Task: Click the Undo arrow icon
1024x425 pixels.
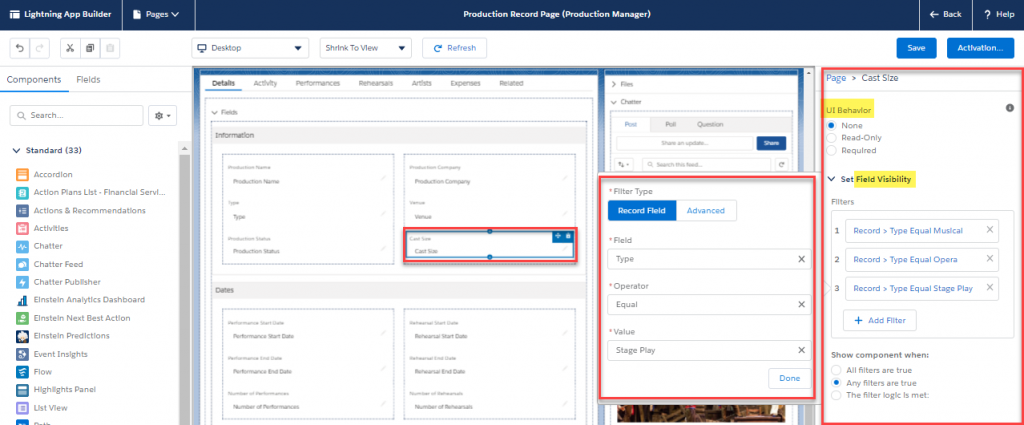Action: click(20, 48)
